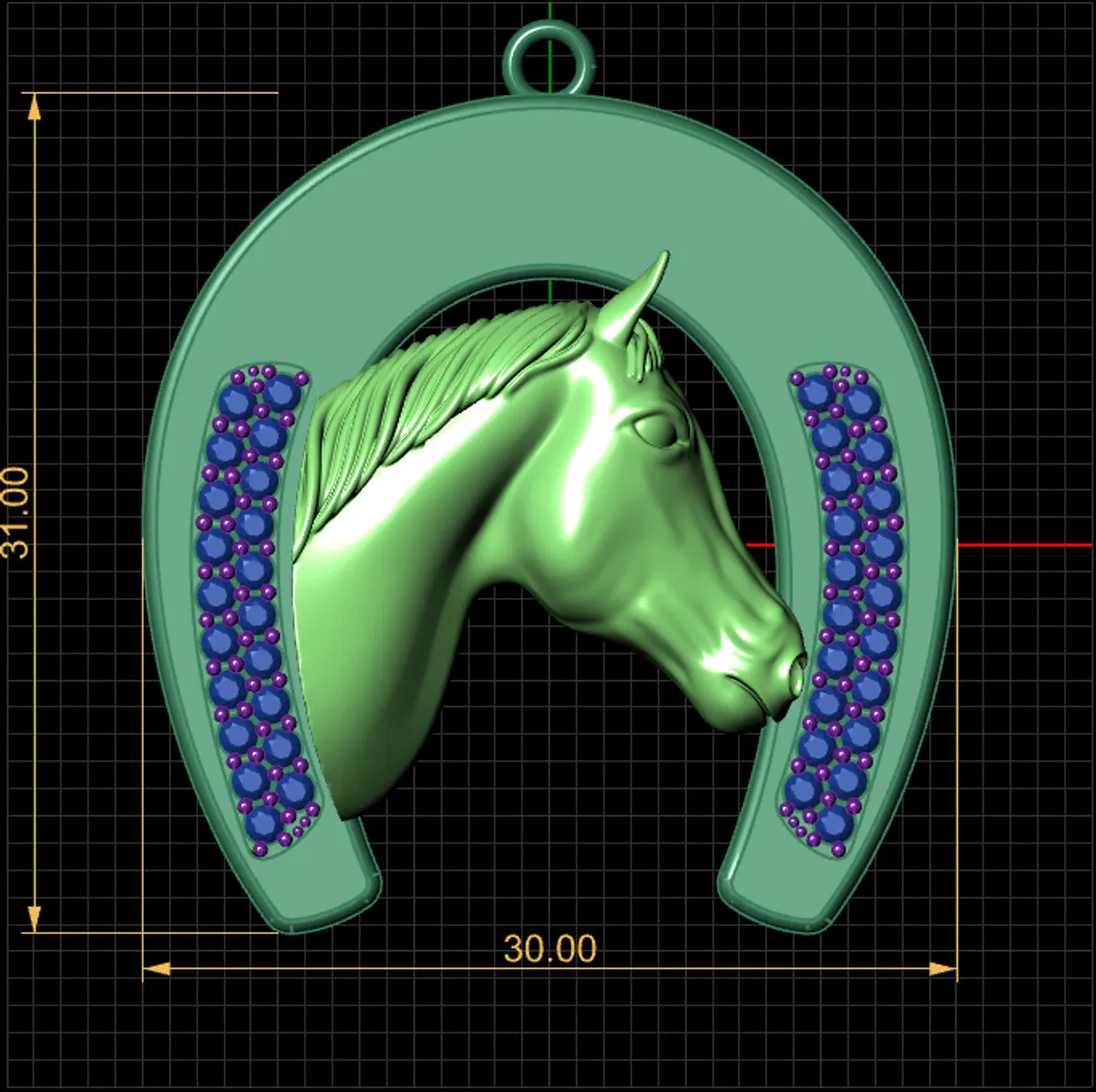This screenshot has width=1096, height=1092.
Task: Select the 31.00 height dimension text
Action: pos(17,512)
